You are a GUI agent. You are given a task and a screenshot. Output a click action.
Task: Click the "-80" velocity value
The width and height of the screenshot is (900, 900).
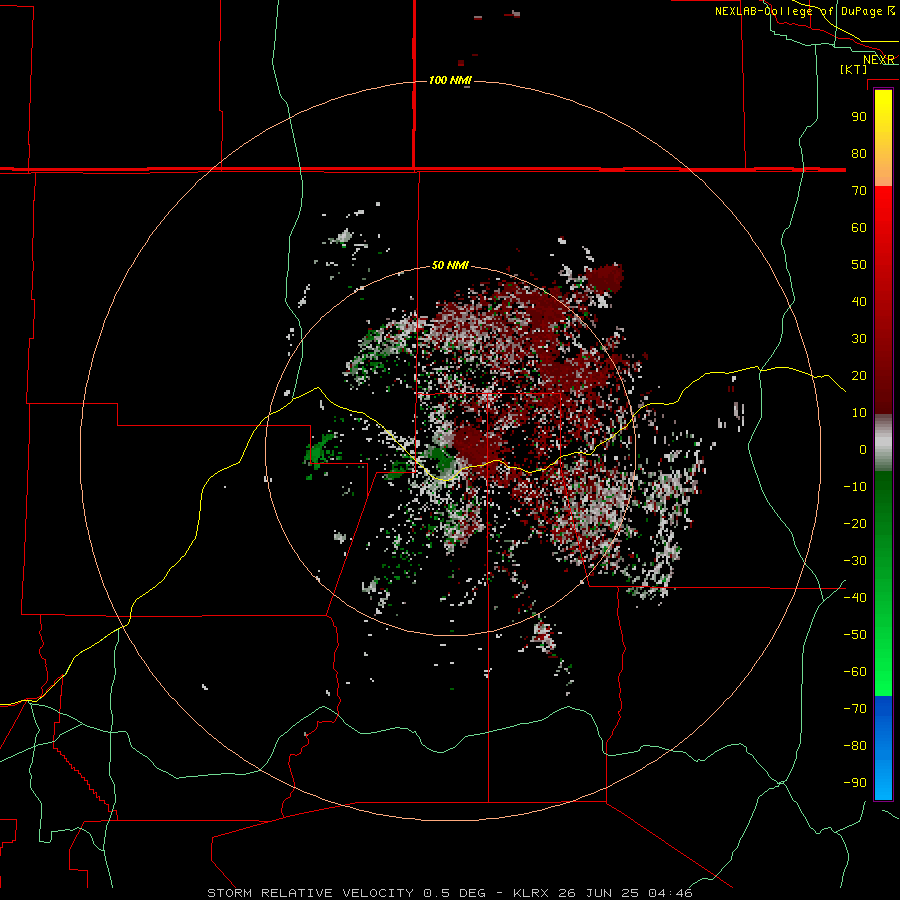(855, 746)
